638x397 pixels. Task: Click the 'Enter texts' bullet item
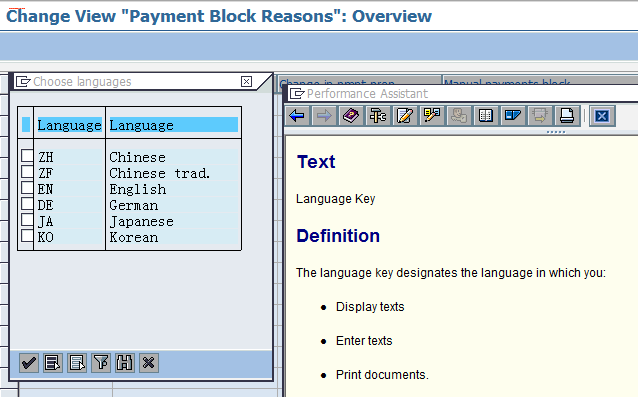click(x=364, y=340)
